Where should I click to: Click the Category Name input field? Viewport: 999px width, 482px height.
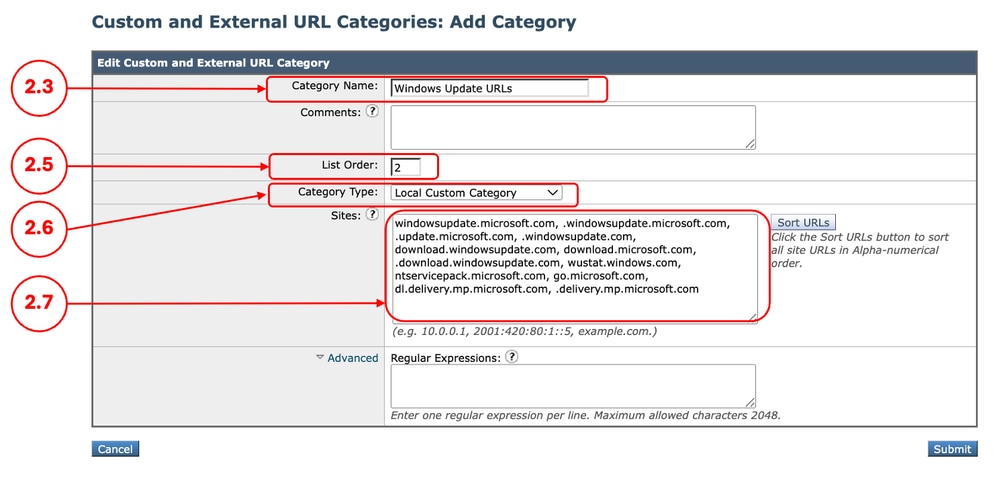(489, 89)
